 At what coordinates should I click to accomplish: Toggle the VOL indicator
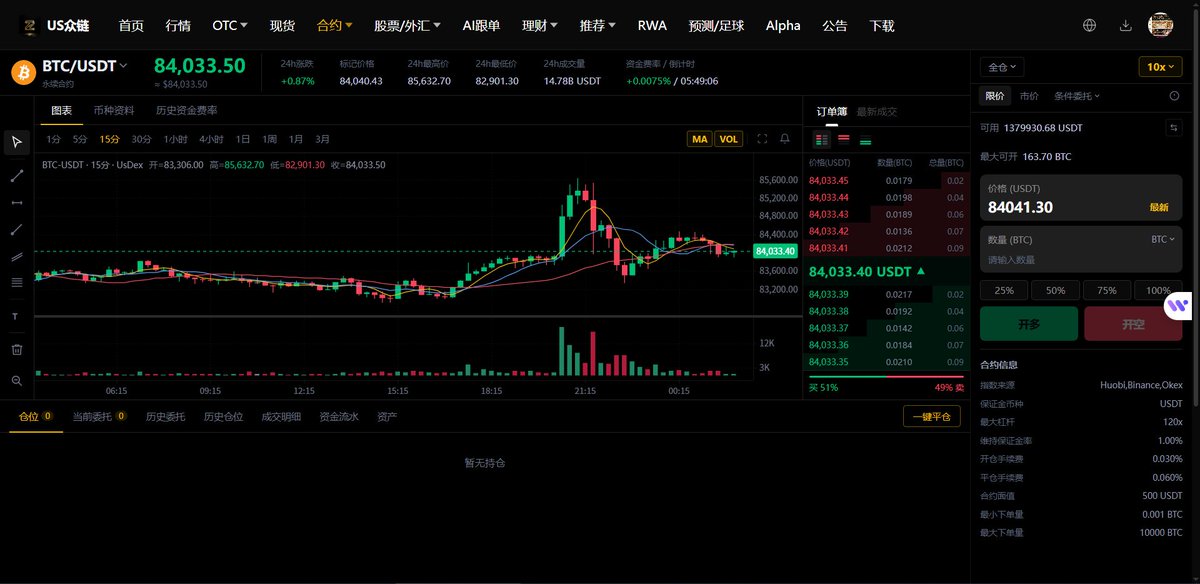point(729,139)
